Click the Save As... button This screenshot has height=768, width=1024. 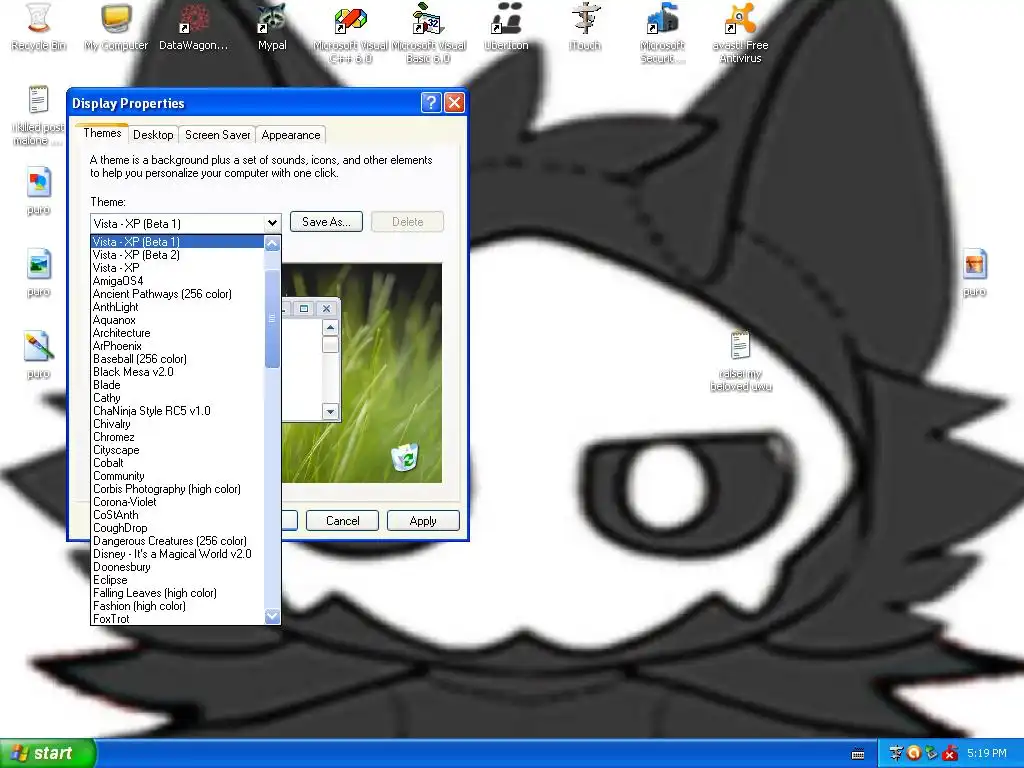click(x=326, y=222)
